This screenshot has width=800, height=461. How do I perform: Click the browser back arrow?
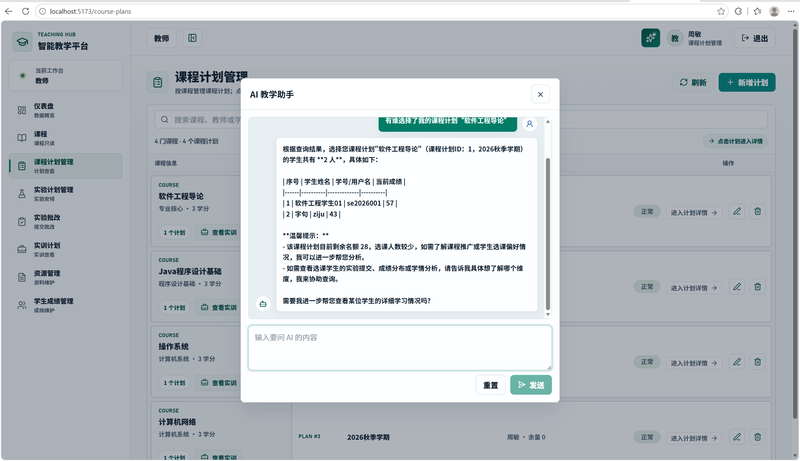9,11
